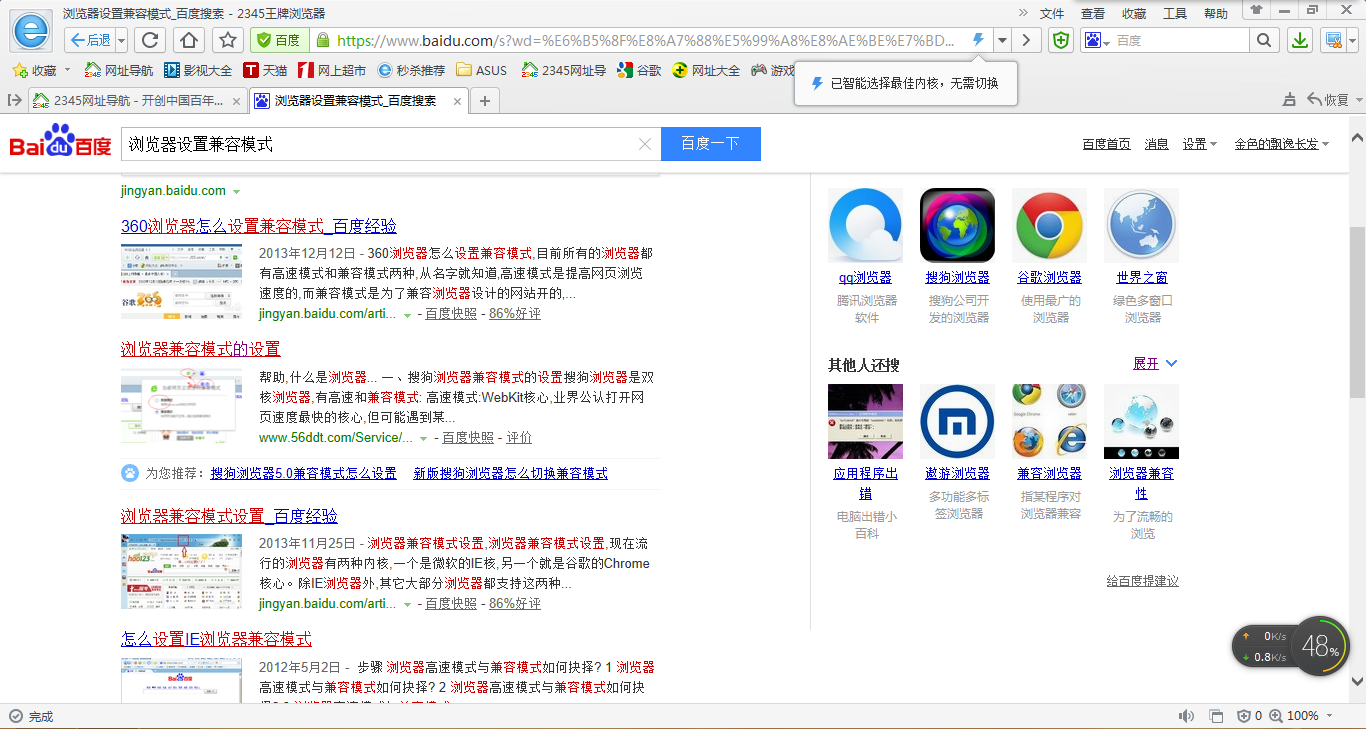Click the green 百度 site verification badge
The image size is (1366, 729).
[279, 40]
